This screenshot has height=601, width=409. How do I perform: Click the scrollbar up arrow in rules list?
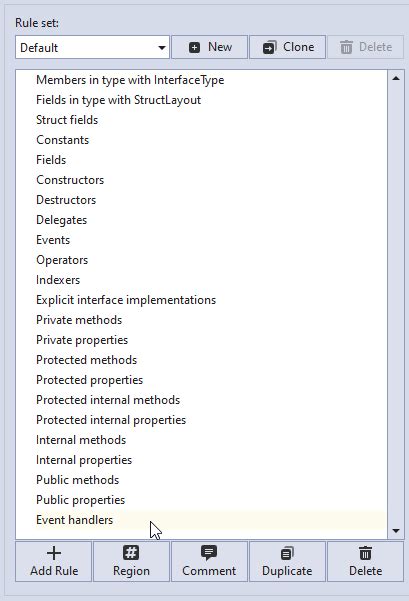point(396,79)
